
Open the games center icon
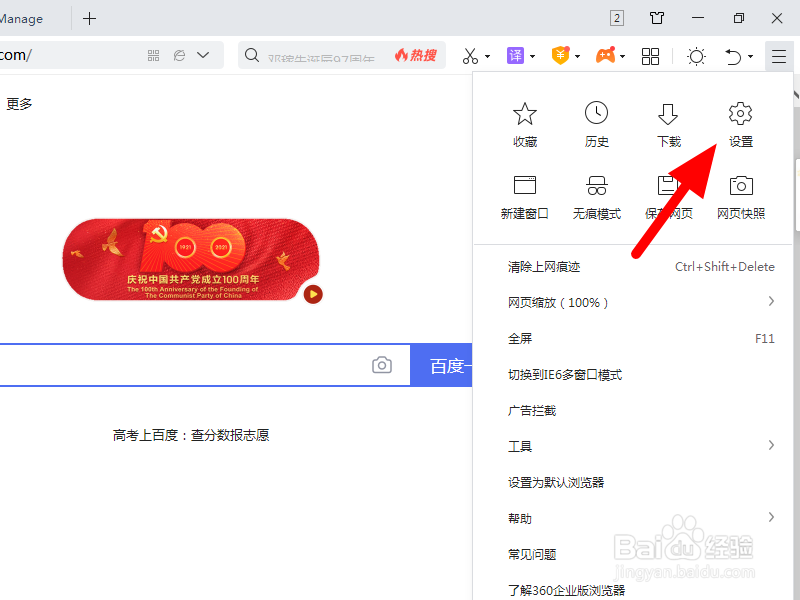click(x=606, y=56)
